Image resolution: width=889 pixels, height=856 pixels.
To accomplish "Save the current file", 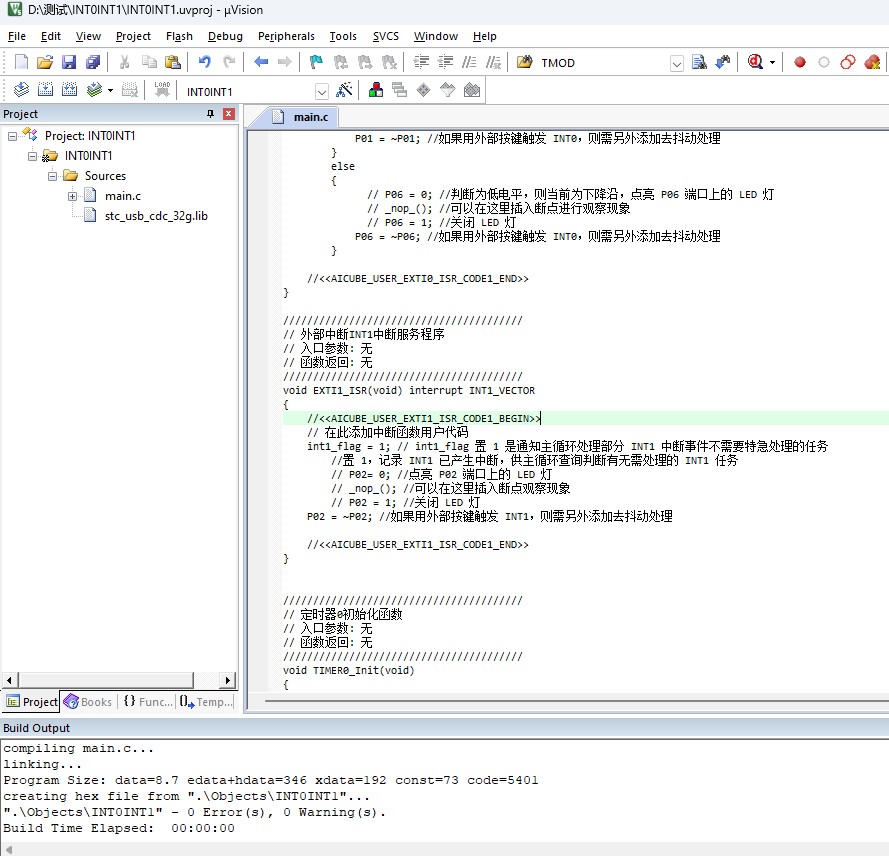I will [x=69, y=62].
